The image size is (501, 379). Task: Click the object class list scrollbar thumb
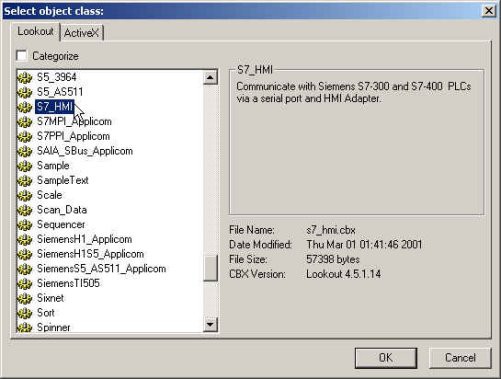(x=210, y=268)
